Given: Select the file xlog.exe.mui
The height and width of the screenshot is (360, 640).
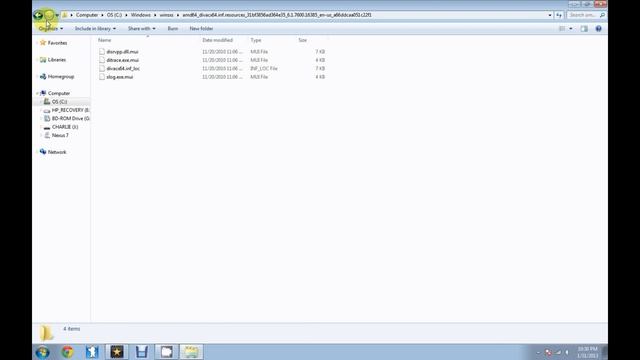Looking at the screenshot, I should tap(120, 77).
